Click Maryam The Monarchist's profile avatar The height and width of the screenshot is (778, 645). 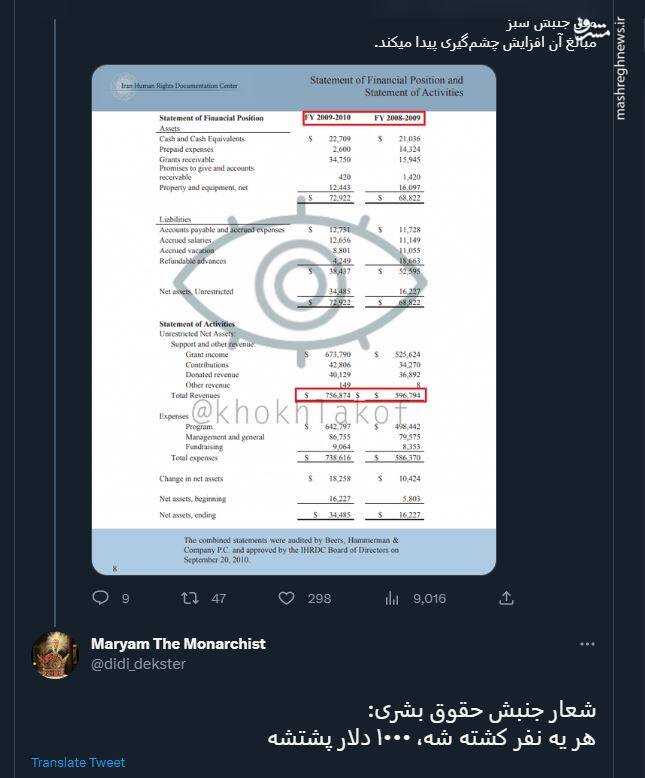pos(56,654)
